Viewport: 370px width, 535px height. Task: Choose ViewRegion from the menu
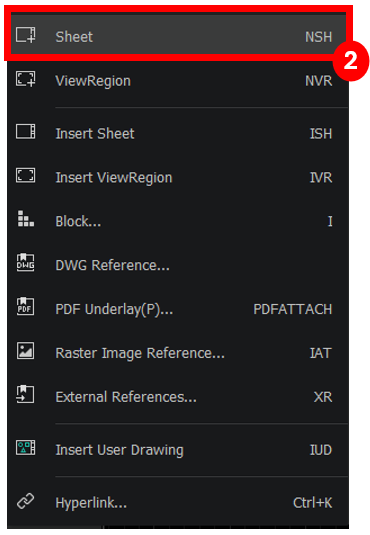click(x=178, y=81)
